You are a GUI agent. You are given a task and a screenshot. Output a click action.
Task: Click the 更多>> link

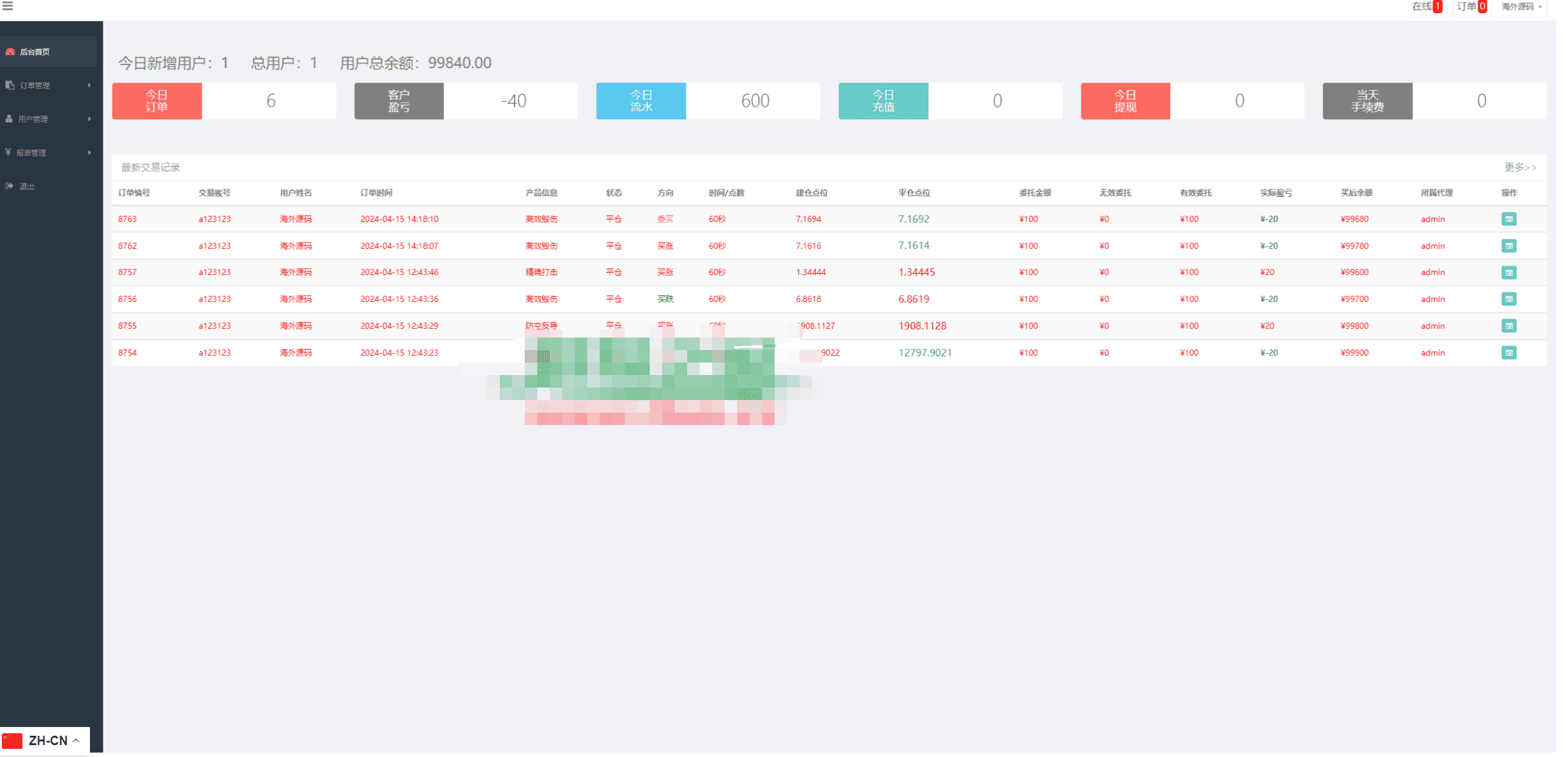(1520, 167)
